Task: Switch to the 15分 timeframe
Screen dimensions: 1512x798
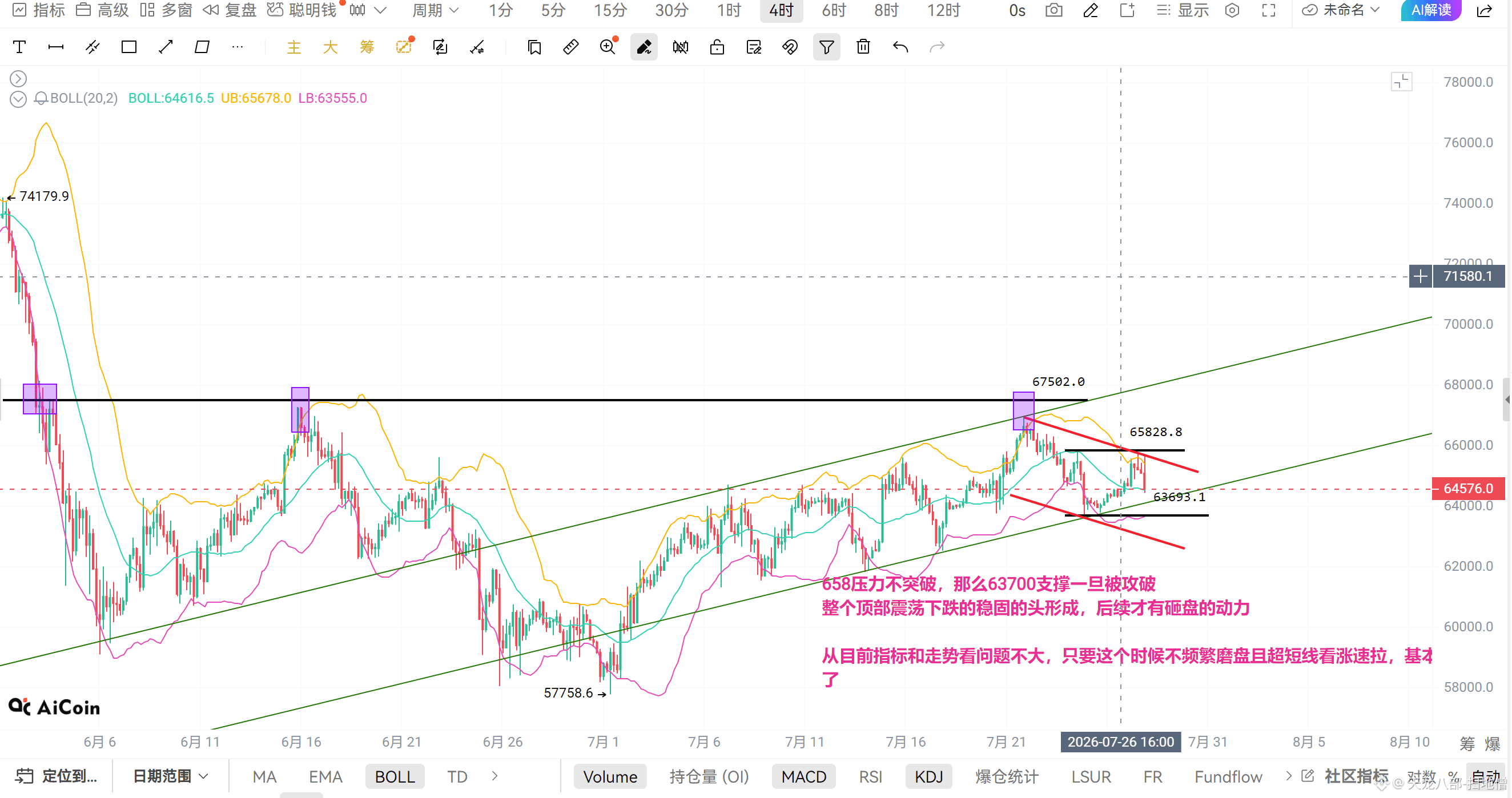Action: (x=610, y=11)
